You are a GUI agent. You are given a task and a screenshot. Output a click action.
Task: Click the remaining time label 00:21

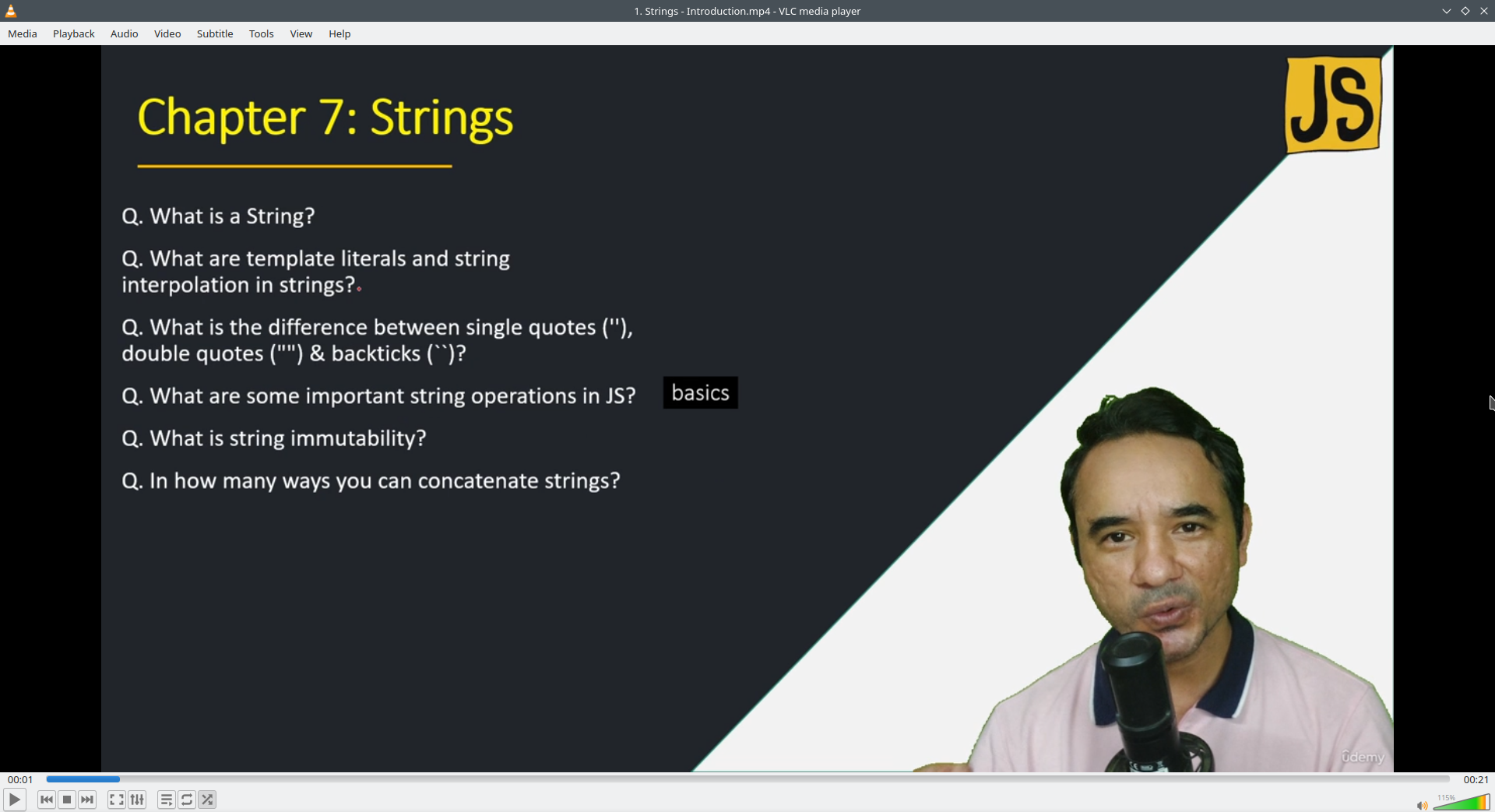coord(1476,779)
